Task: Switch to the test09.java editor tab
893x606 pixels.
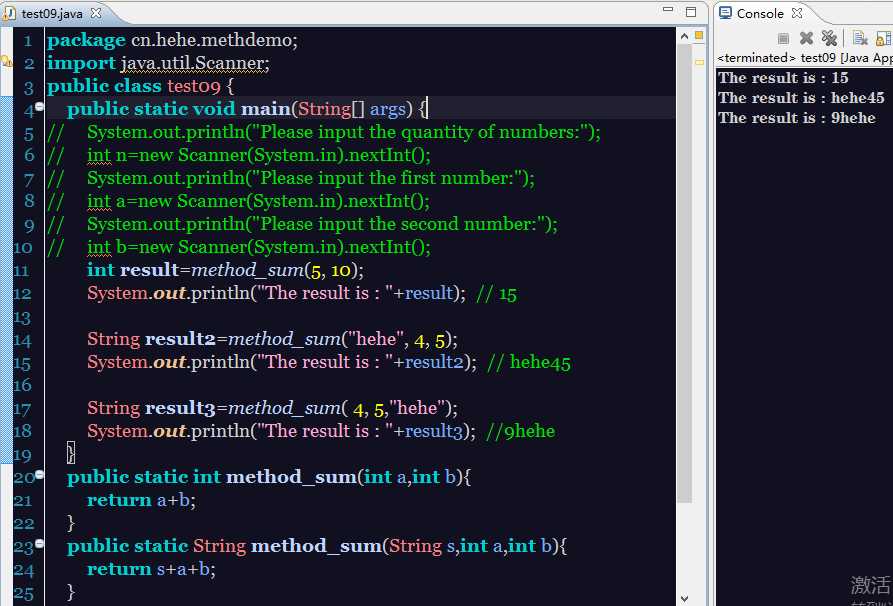Action: click(52, 14)
